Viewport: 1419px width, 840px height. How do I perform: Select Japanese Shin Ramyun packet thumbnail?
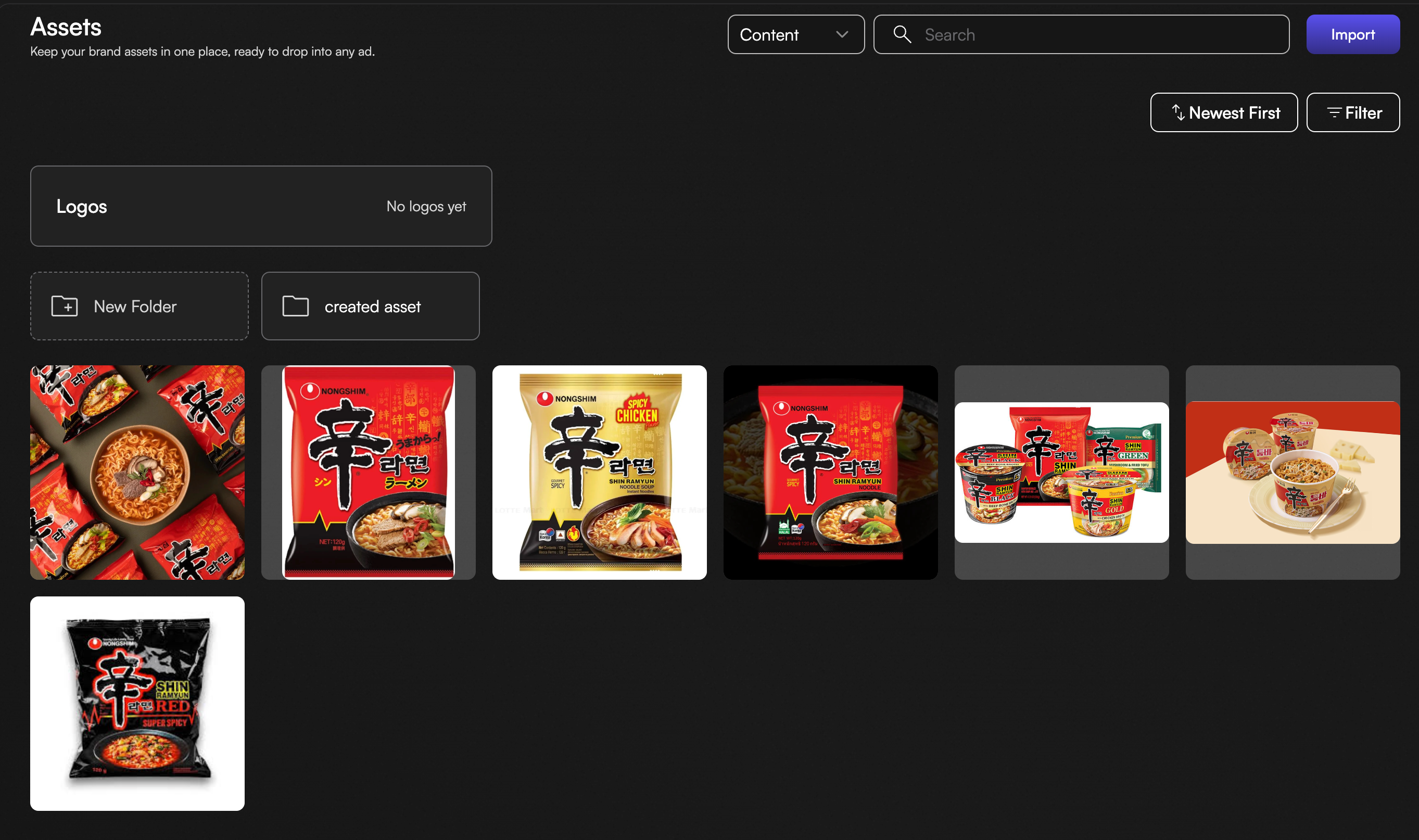(x=369, y=473)
